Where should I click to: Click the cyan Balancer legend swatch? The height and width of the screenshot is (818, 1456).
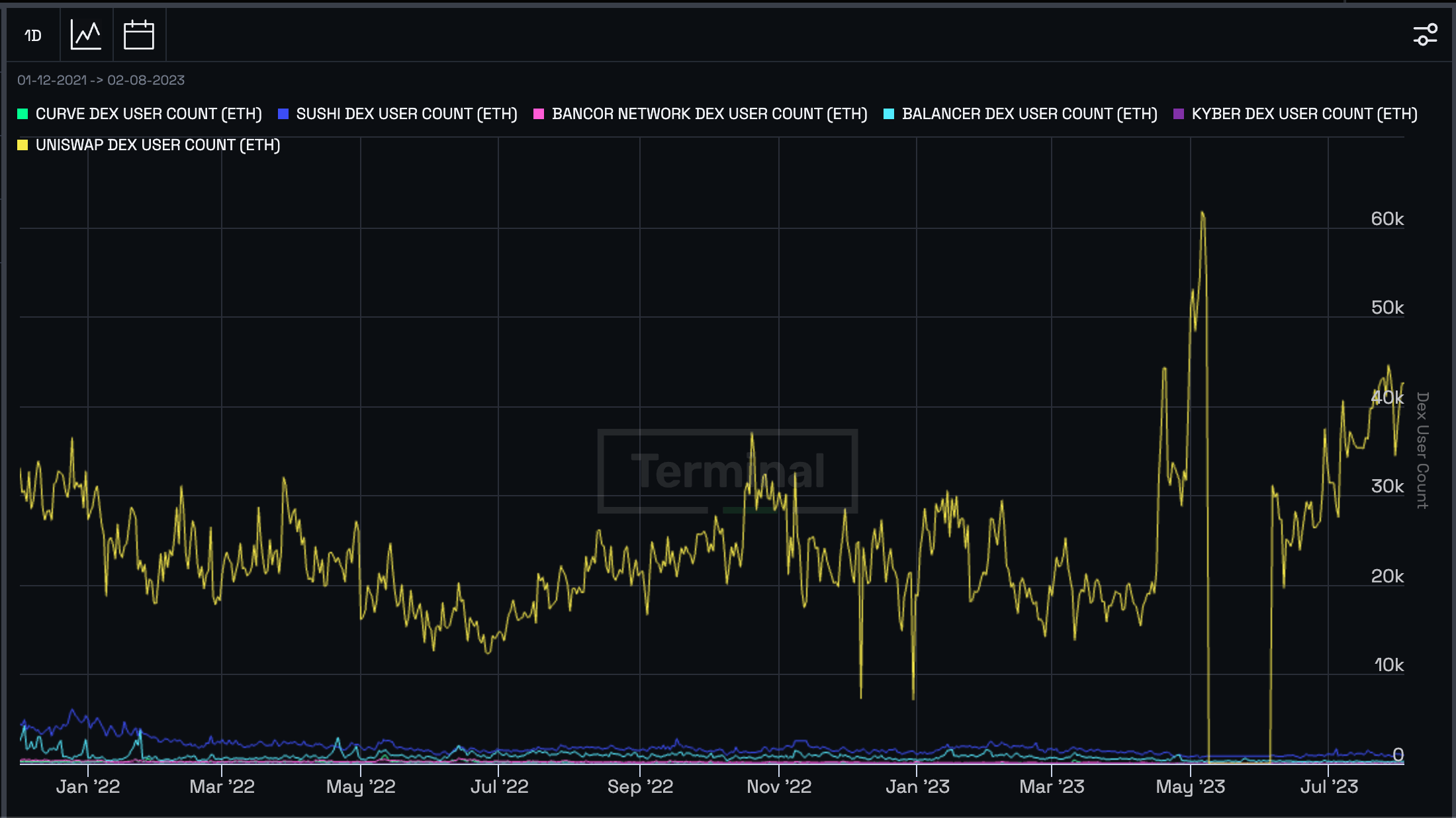pos(889,114)
